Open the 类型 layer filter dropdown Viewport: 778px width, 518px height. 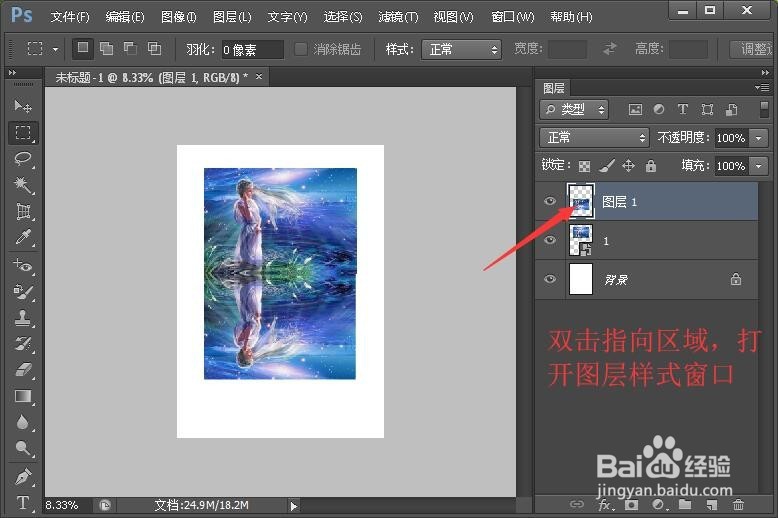click(574, 110)
